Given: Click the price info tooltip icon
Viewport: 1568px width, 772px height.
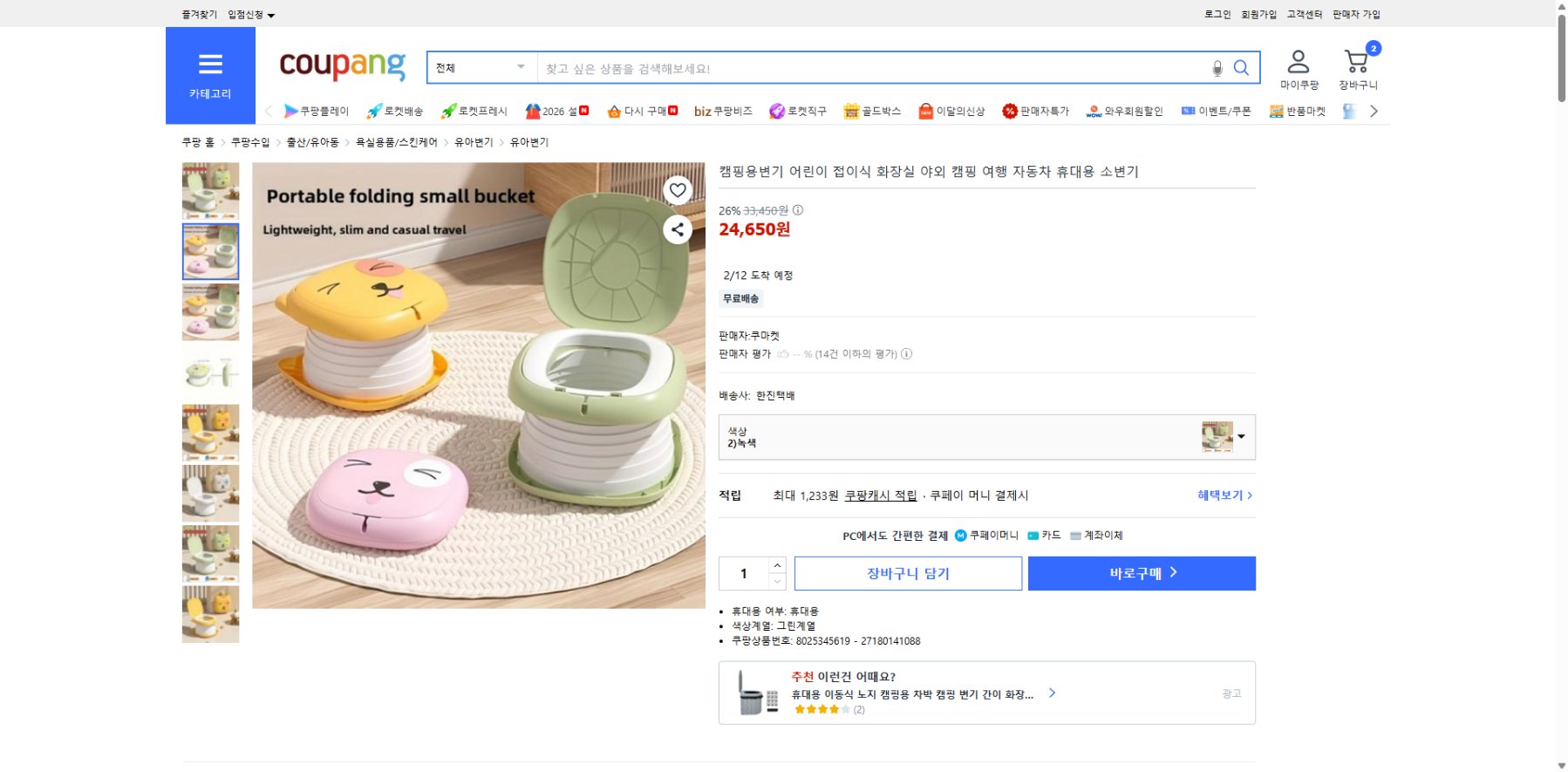Looking at the screenshot, I should click(x=799, y=210).
